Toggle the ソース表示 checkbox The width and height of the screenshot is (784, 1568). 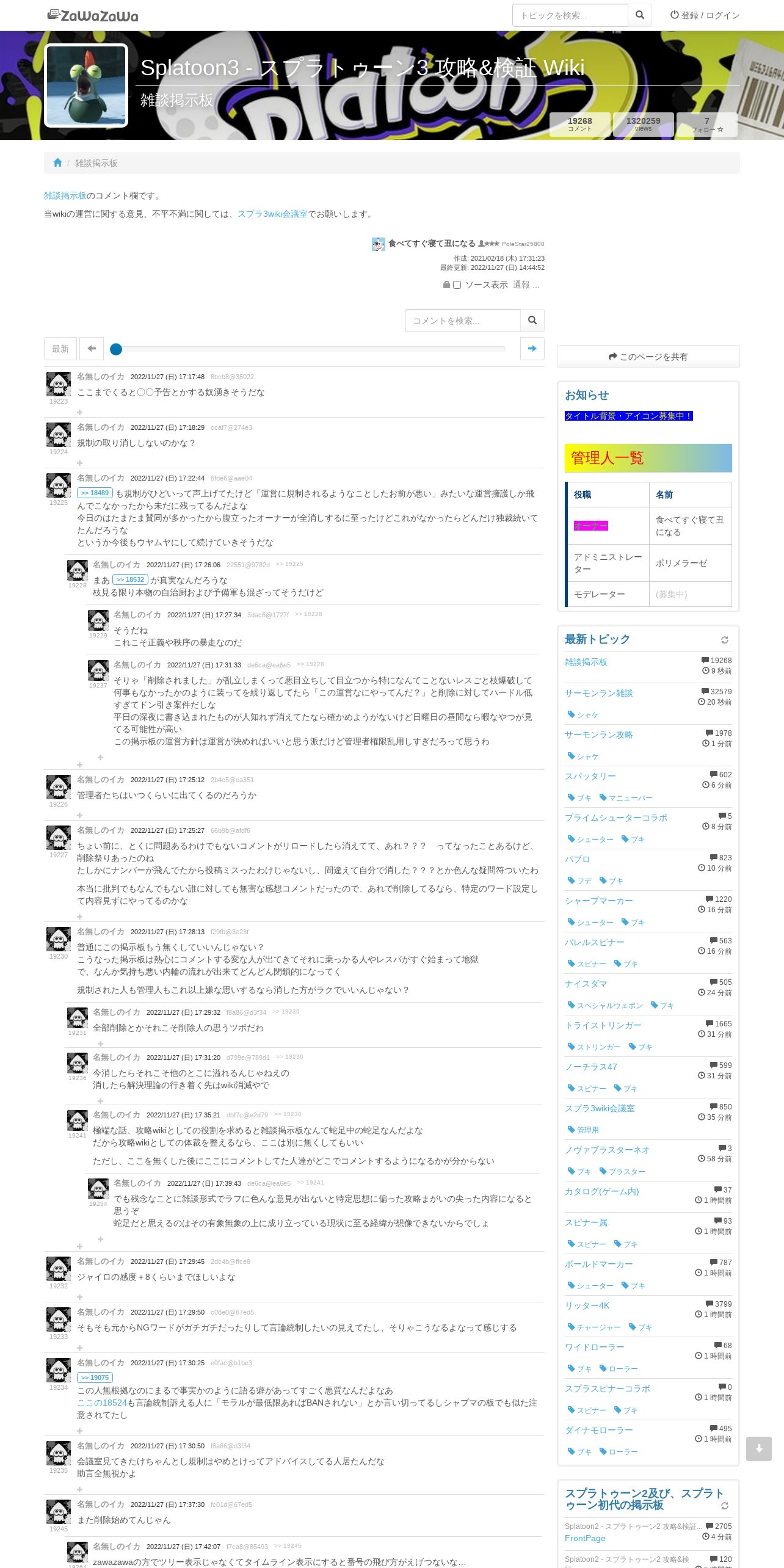click(457, 285)
